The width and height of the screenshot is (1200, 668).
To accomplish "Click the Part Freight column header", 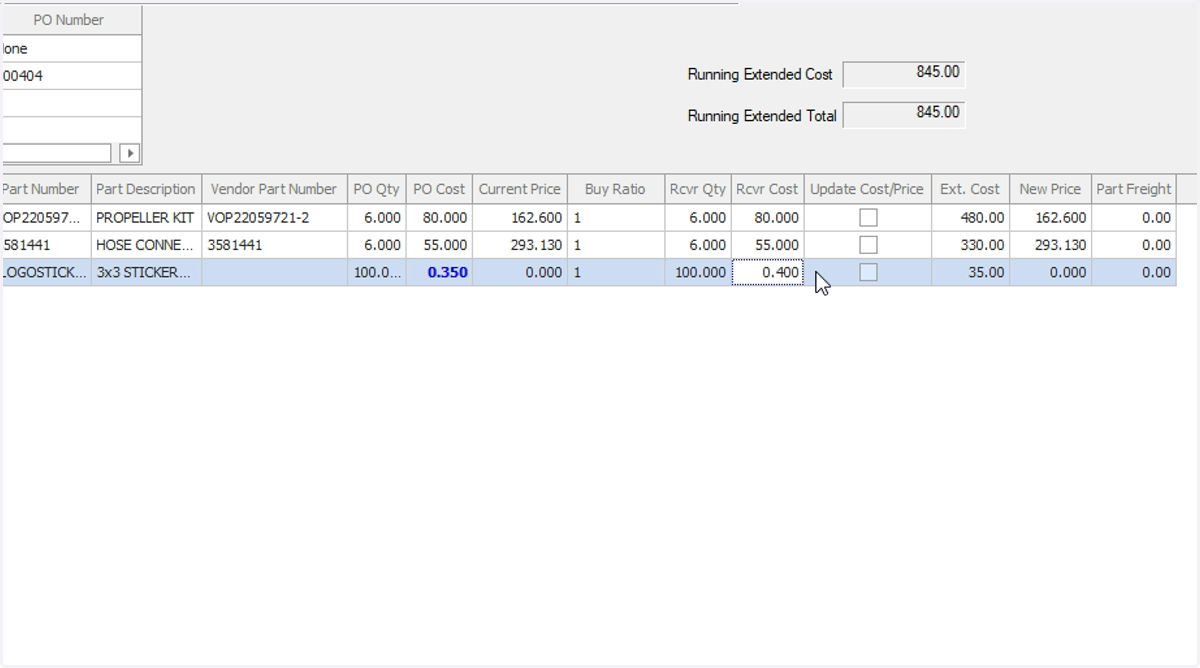I will point(1134,189).
